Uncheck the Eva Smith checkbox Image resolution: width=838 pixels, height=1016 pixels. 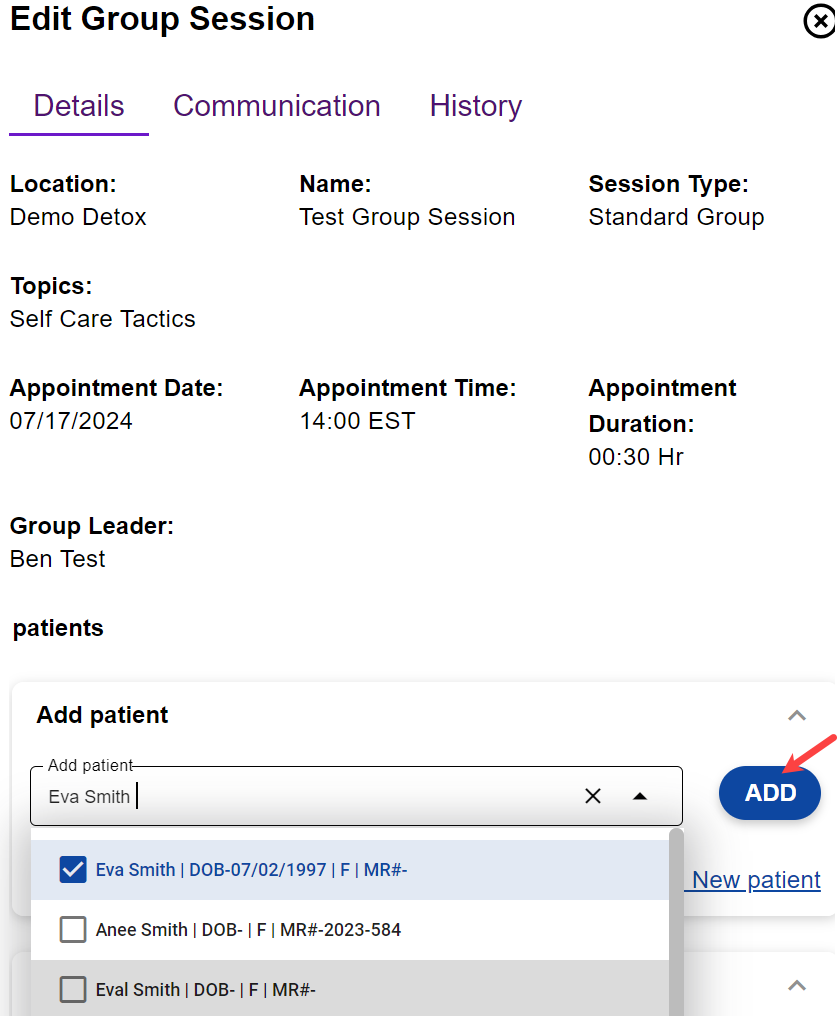(73, 870)
